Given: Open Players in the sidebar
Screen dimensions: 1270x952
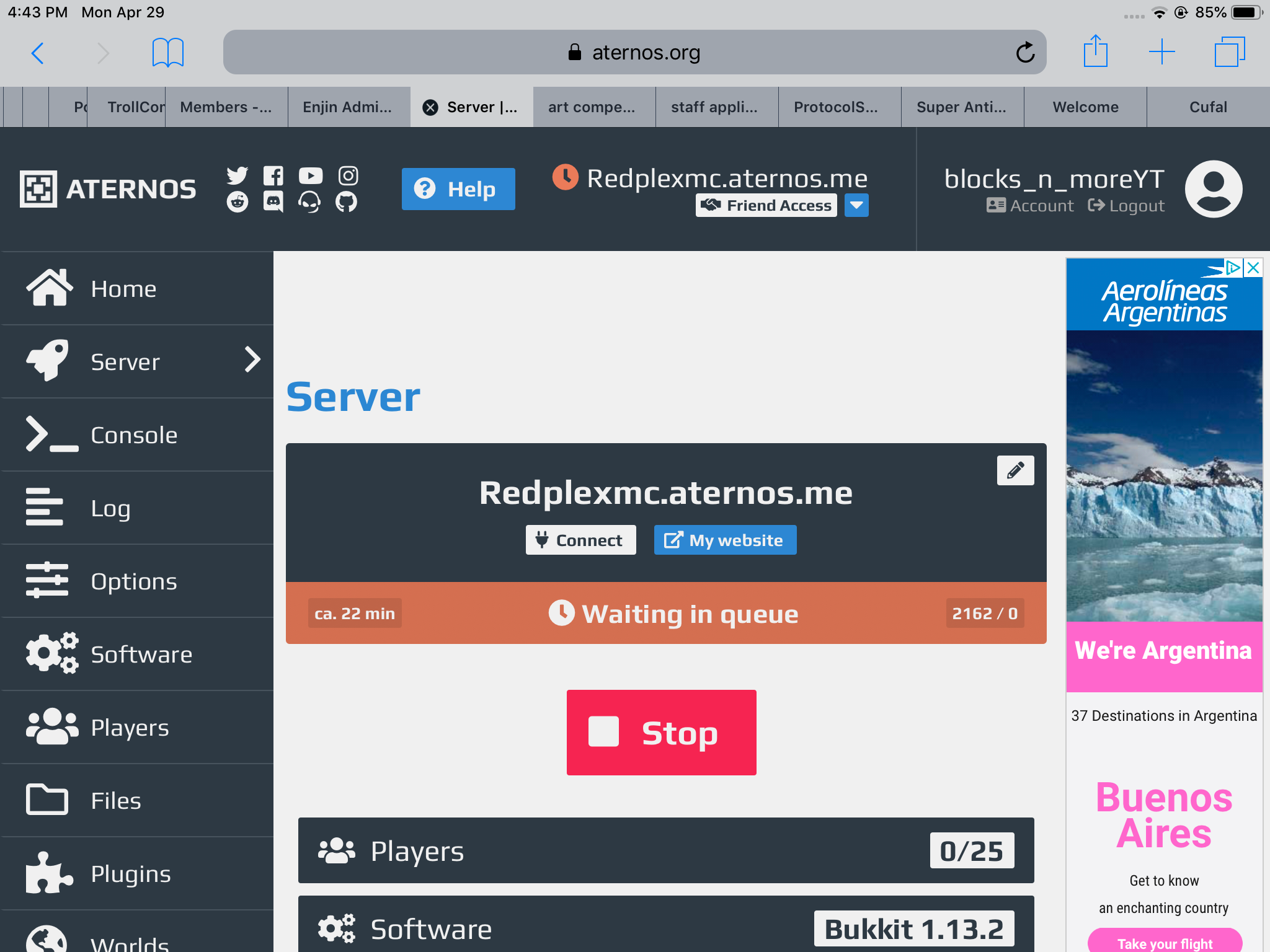Looking at the screenshot, I should [136, 728].
